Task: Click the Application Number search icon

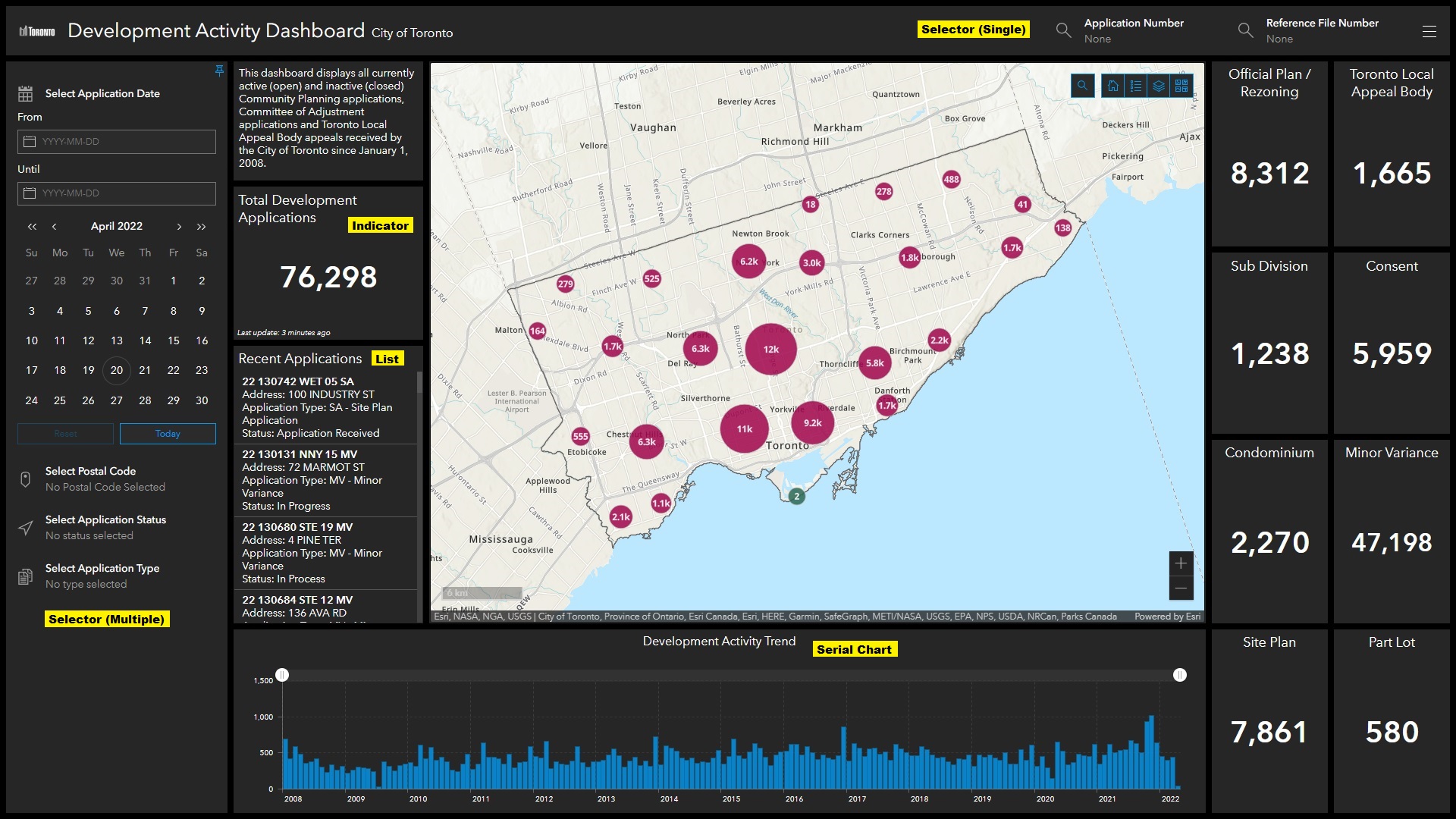Action: pos(1062,32)
